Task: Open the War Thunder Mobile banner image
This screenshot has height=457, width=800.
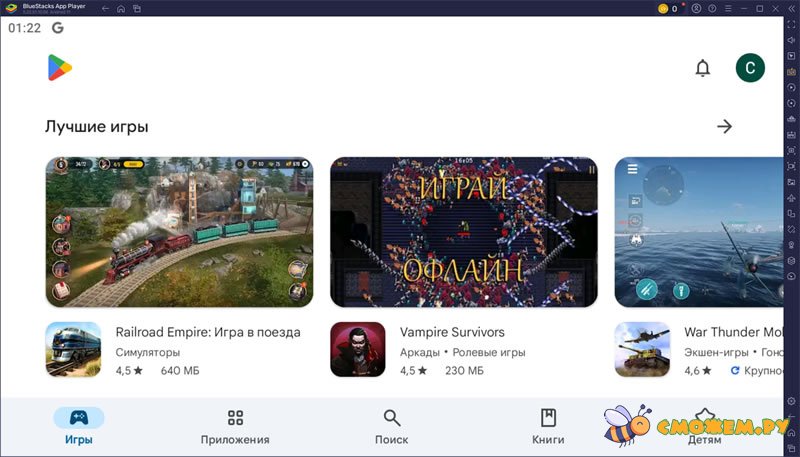Action: [x=698, y=232]
